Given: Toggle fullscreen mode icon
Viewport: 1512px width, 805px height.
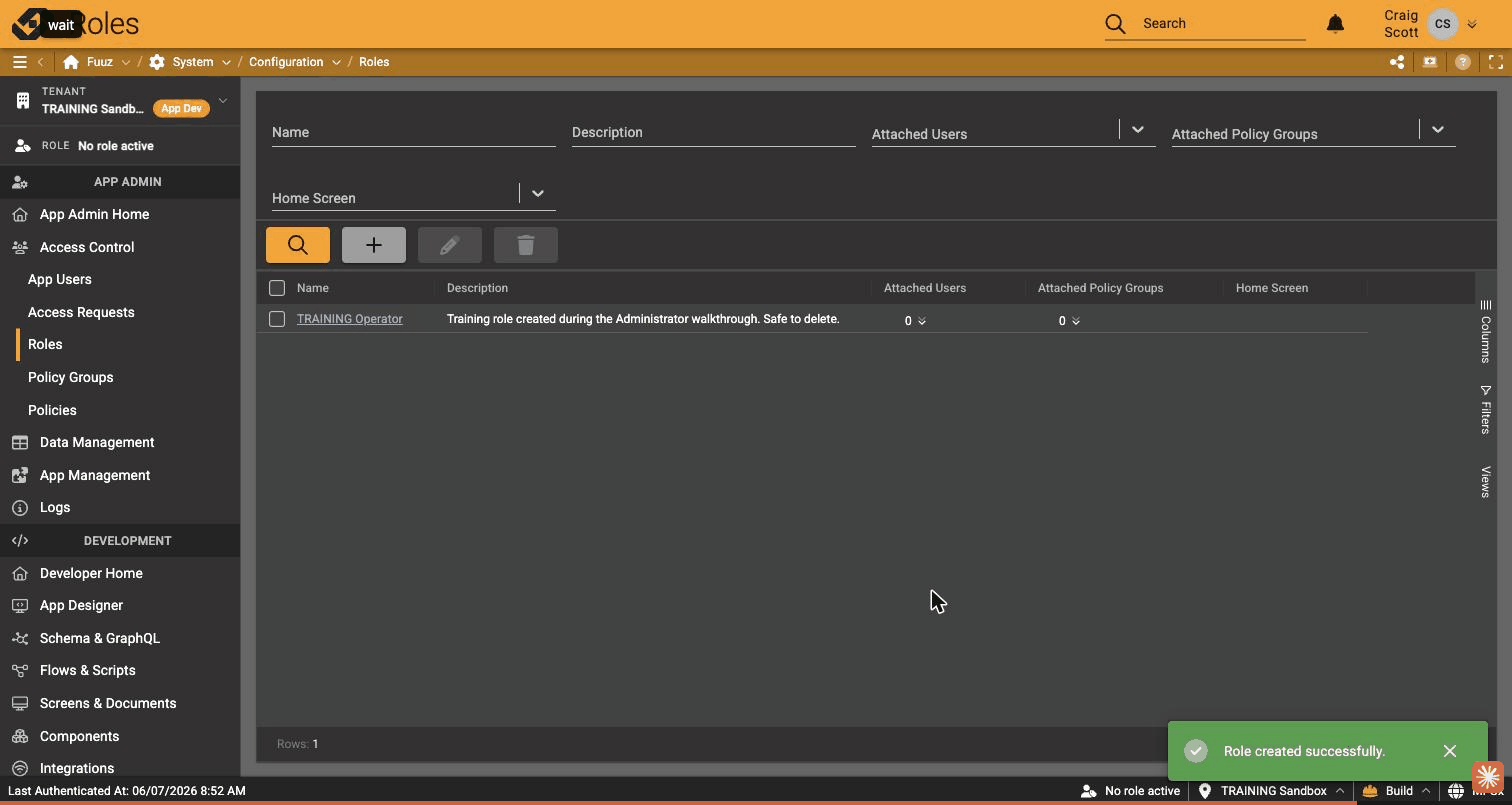Looking at the screenshot, I should [1496, 62].
